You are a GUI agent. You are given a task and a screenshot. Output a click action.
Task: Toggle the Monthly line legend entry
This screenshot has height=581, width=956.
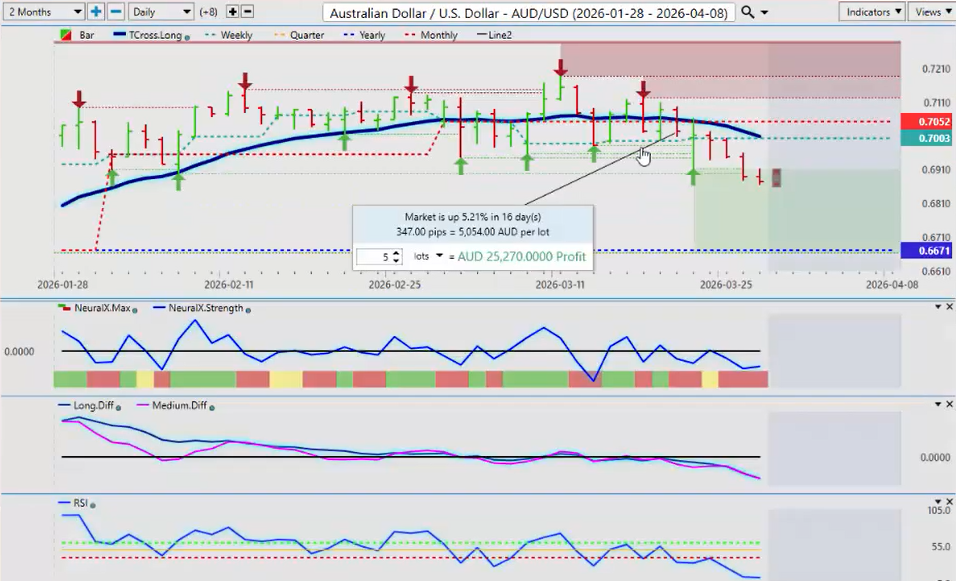[x=432, y=35]
